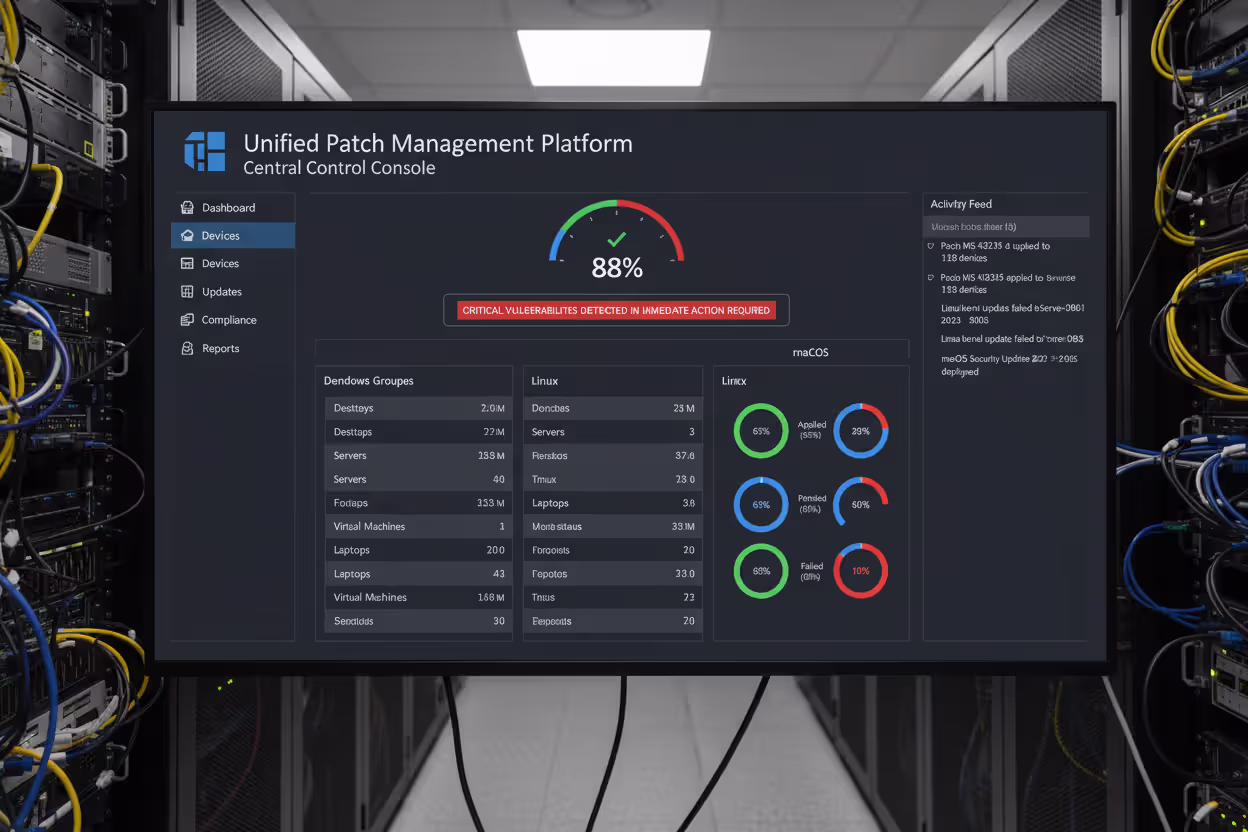Select the Virtual Machines entry in the device list

(x=416, y=526)
